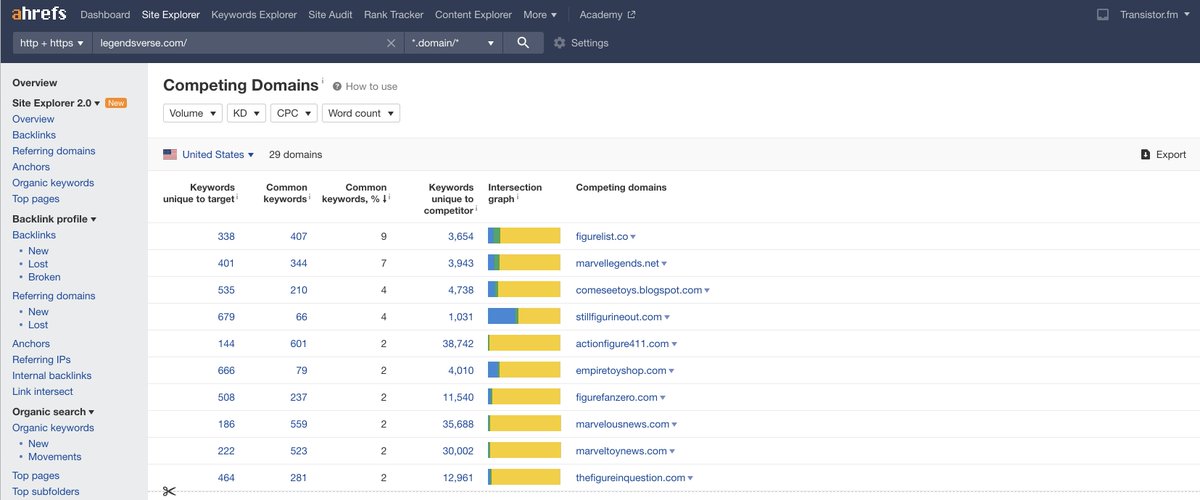
Task: Click the scissors icon at bottom left
Action: (168, 491)
